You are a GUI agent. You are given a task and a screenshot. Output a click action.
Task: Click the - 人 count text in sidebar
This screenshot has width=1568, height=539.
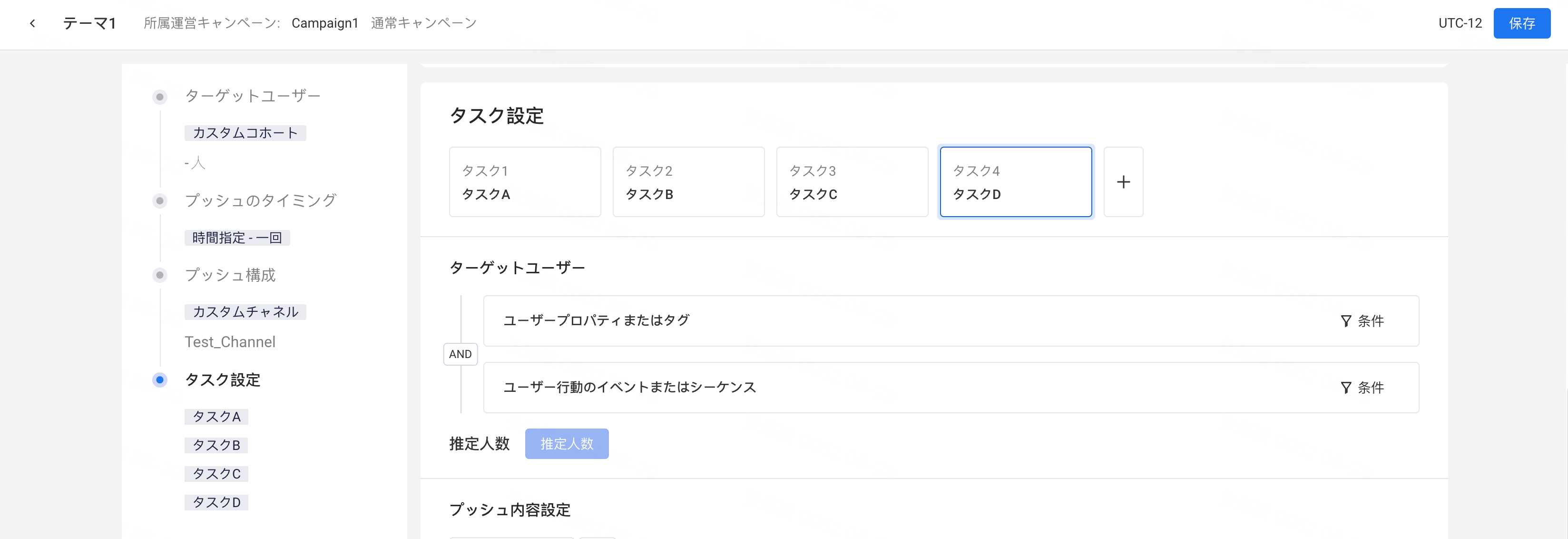195,163
